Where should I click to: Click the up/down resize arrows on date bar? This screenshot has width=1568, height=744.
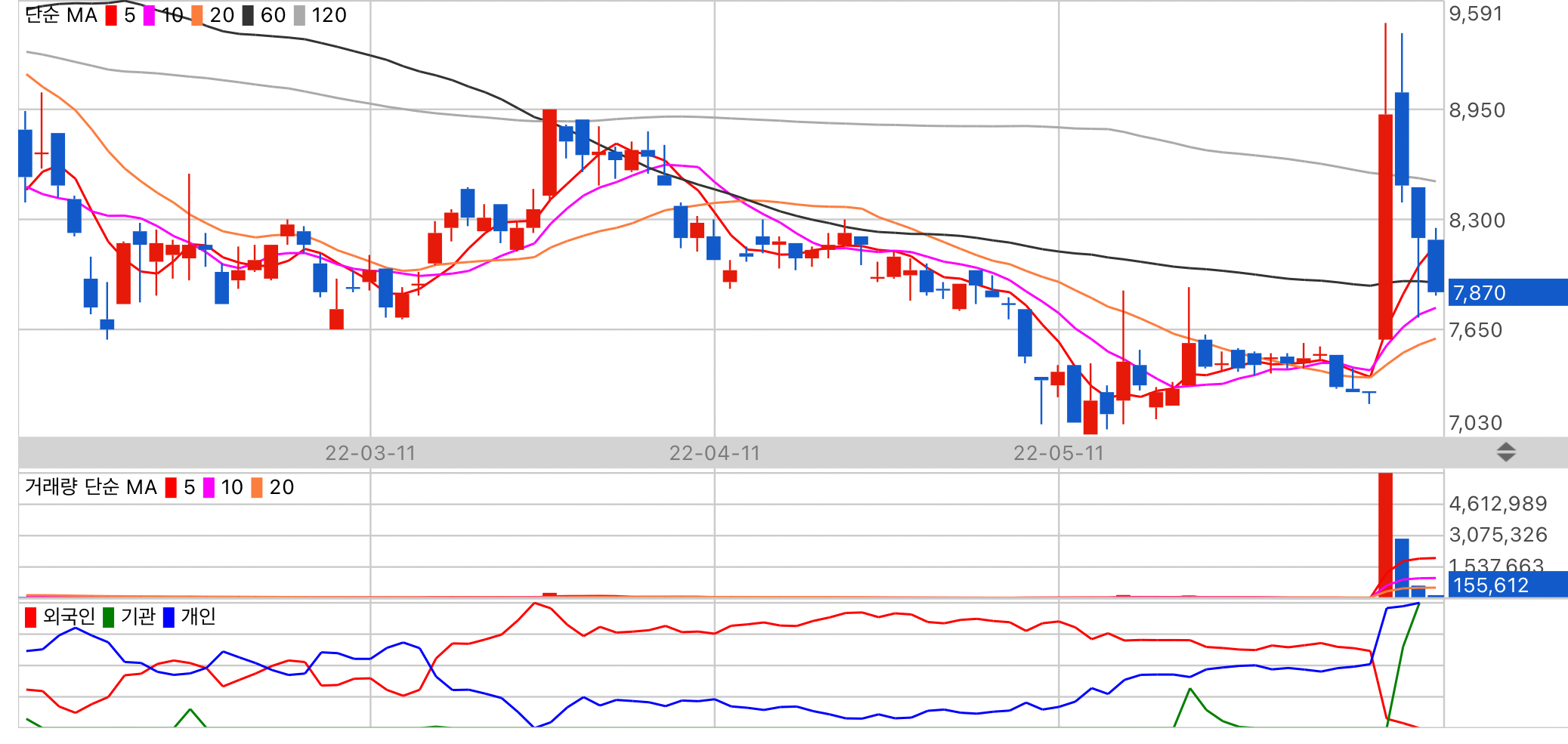1505,452
